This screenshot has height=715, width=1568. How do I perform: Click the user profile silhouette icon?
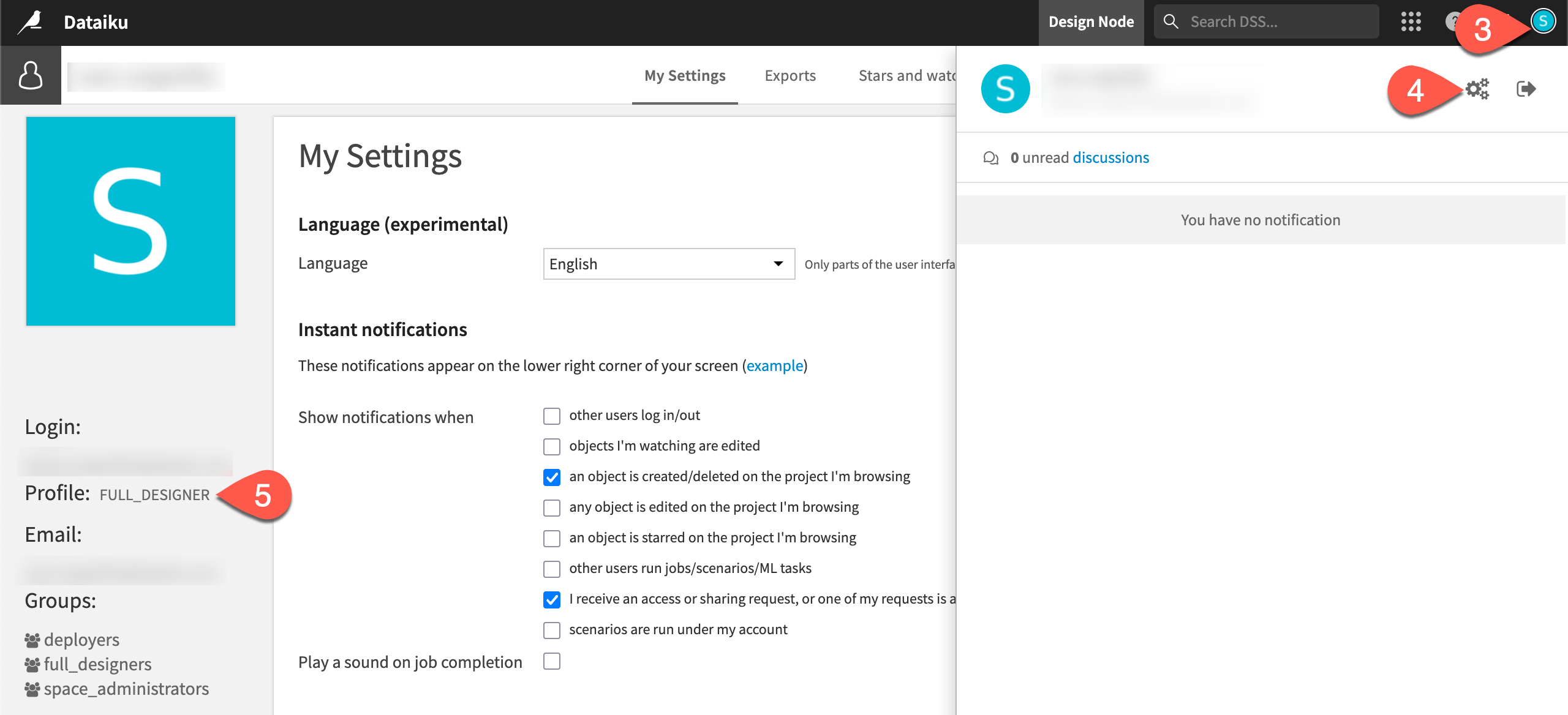[31, 75]
